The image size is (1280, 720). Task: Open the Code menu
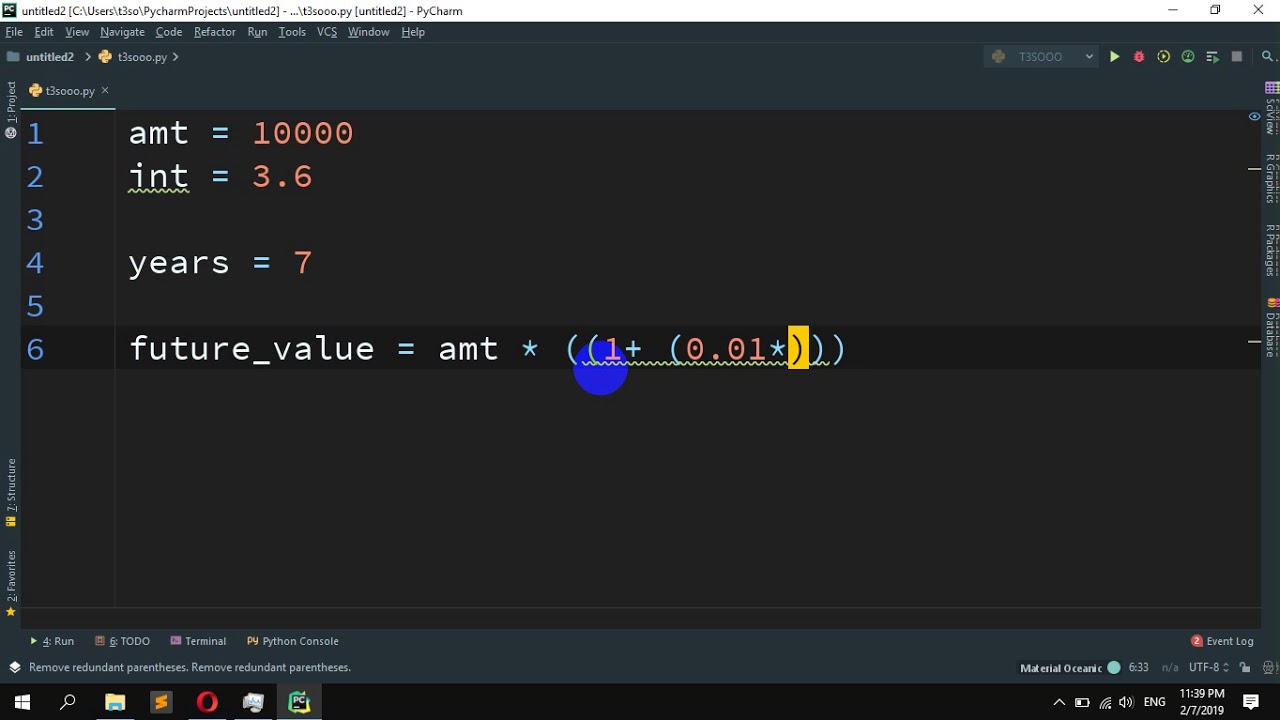tap(169, 32)
